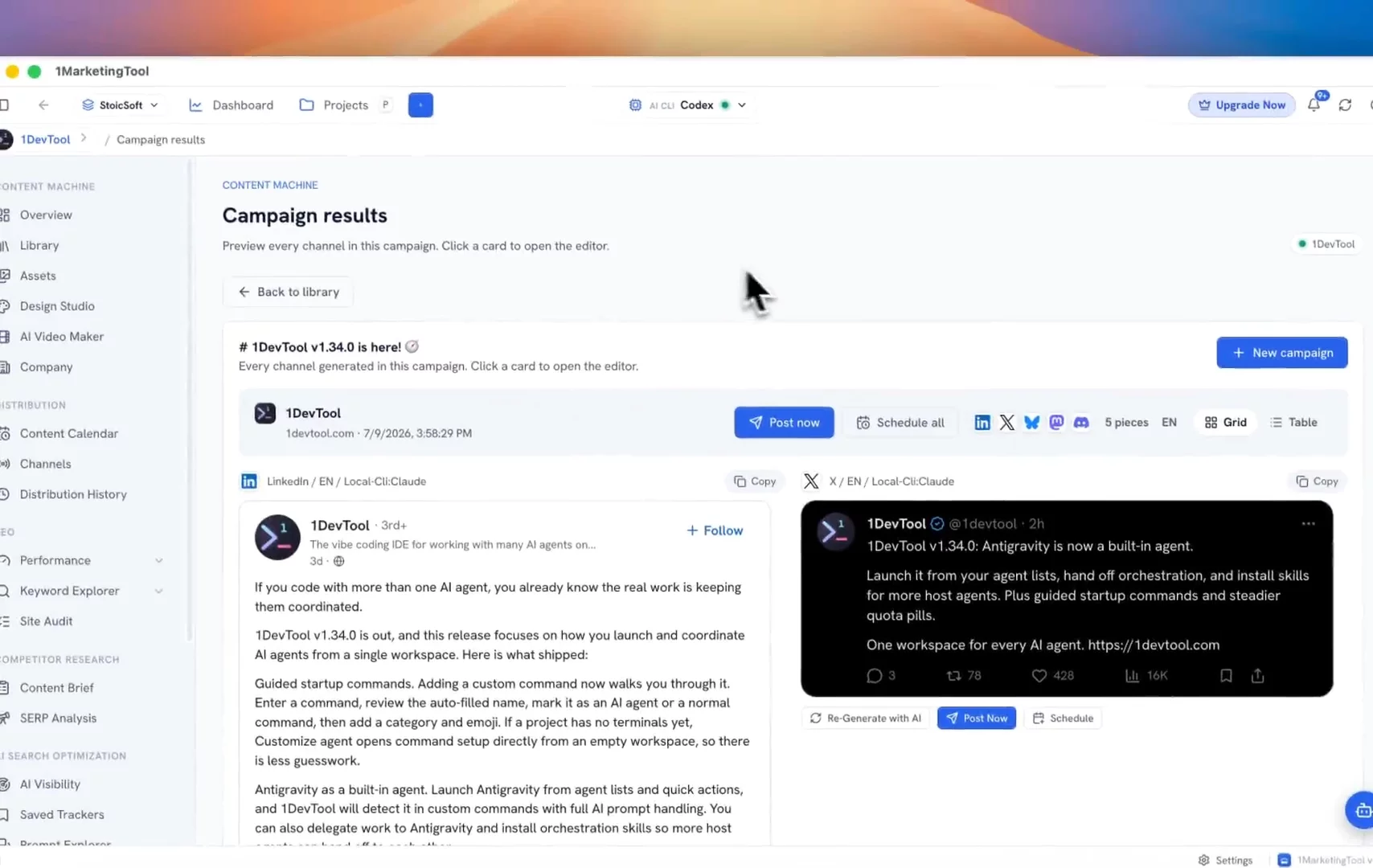Open Distribution History in the sidebar

pyautogui.click(x=73, y=495)
